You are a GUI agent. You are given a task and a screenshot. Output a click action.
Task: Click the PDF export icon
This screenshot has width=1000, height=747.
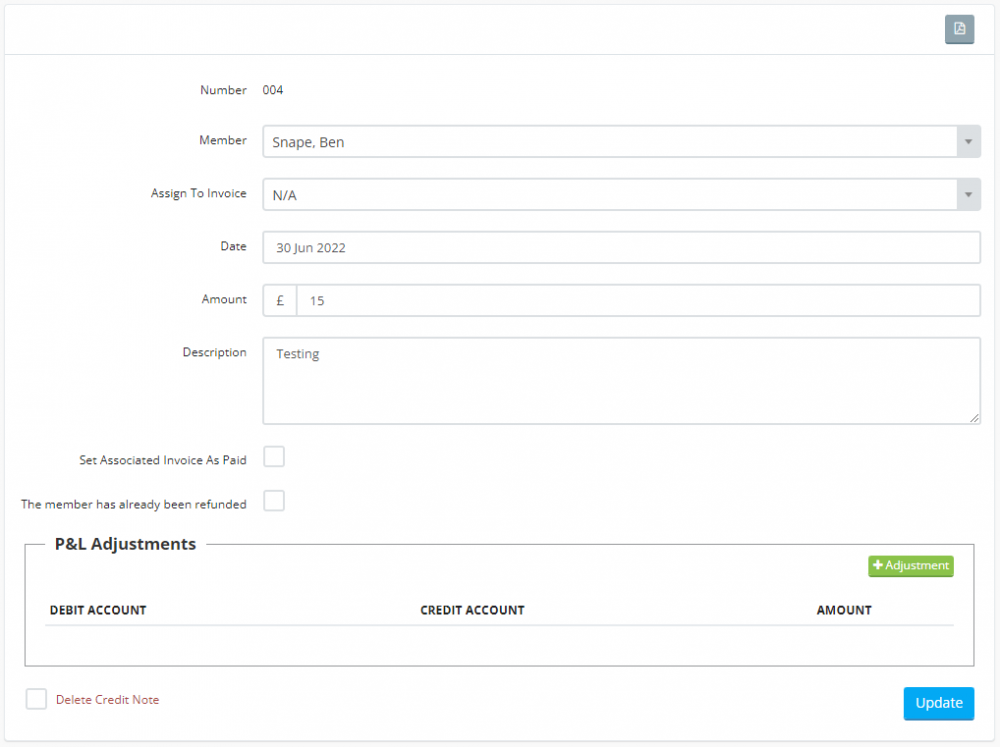pos(959,29)
